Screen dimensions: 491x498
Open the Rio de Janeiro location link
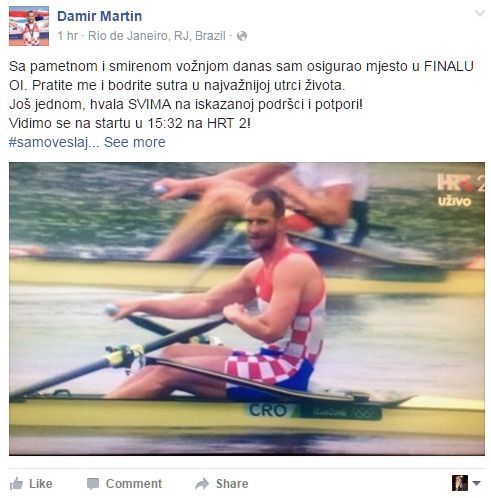pos(157,36)
